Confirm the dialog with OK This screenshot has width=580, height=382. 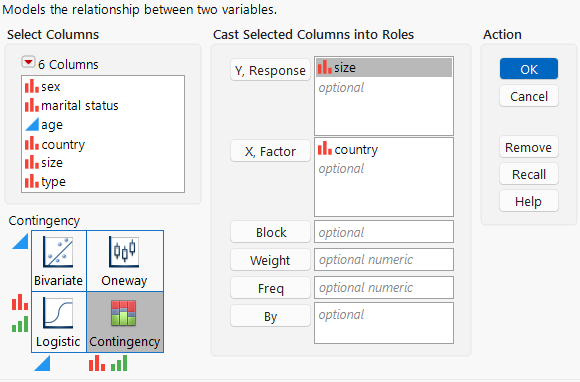point(529,69)
